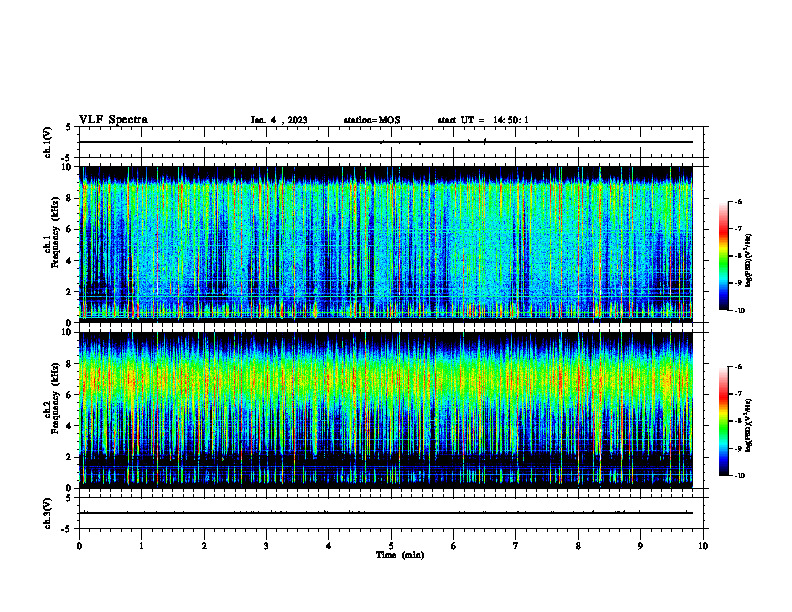Click the ch.3 voltage waveform trace

(386, 513)
